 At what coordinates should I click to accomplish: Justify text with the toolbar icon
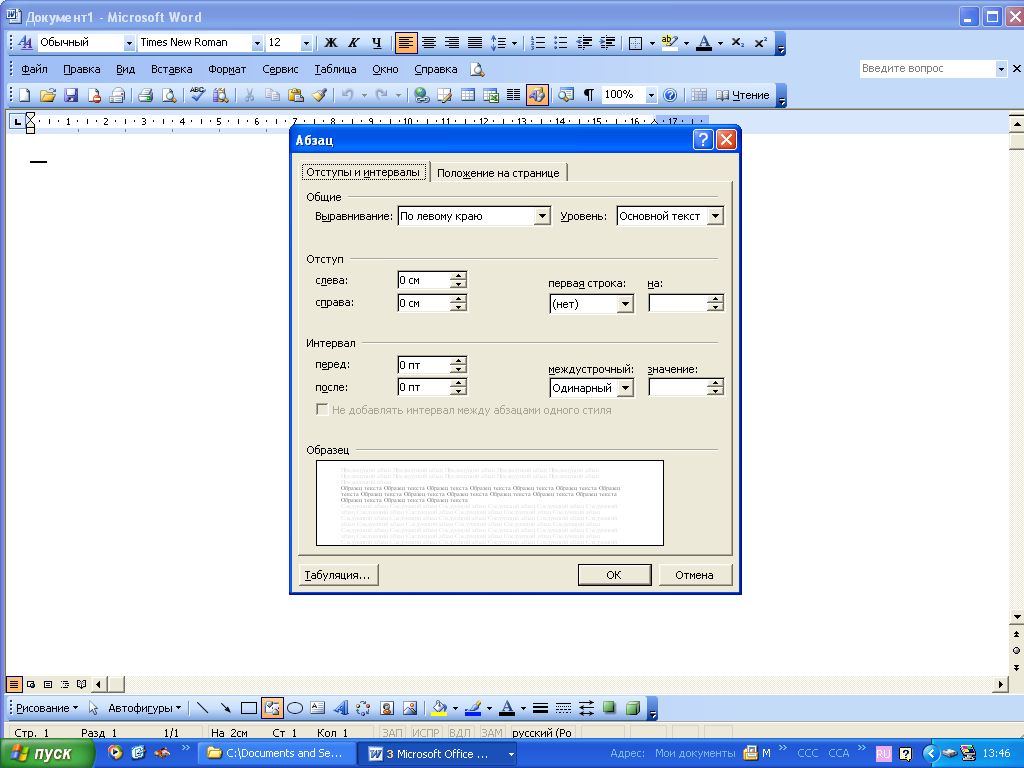pos(475,43)
